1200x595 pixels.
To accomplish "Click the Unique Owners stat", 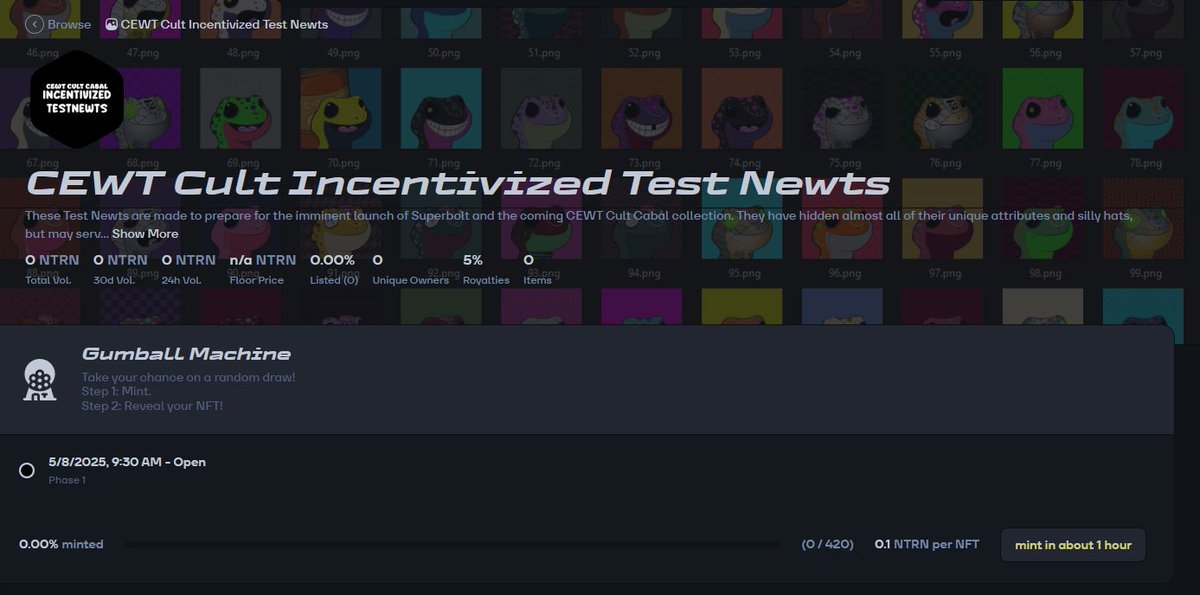I will pos(406,268).
